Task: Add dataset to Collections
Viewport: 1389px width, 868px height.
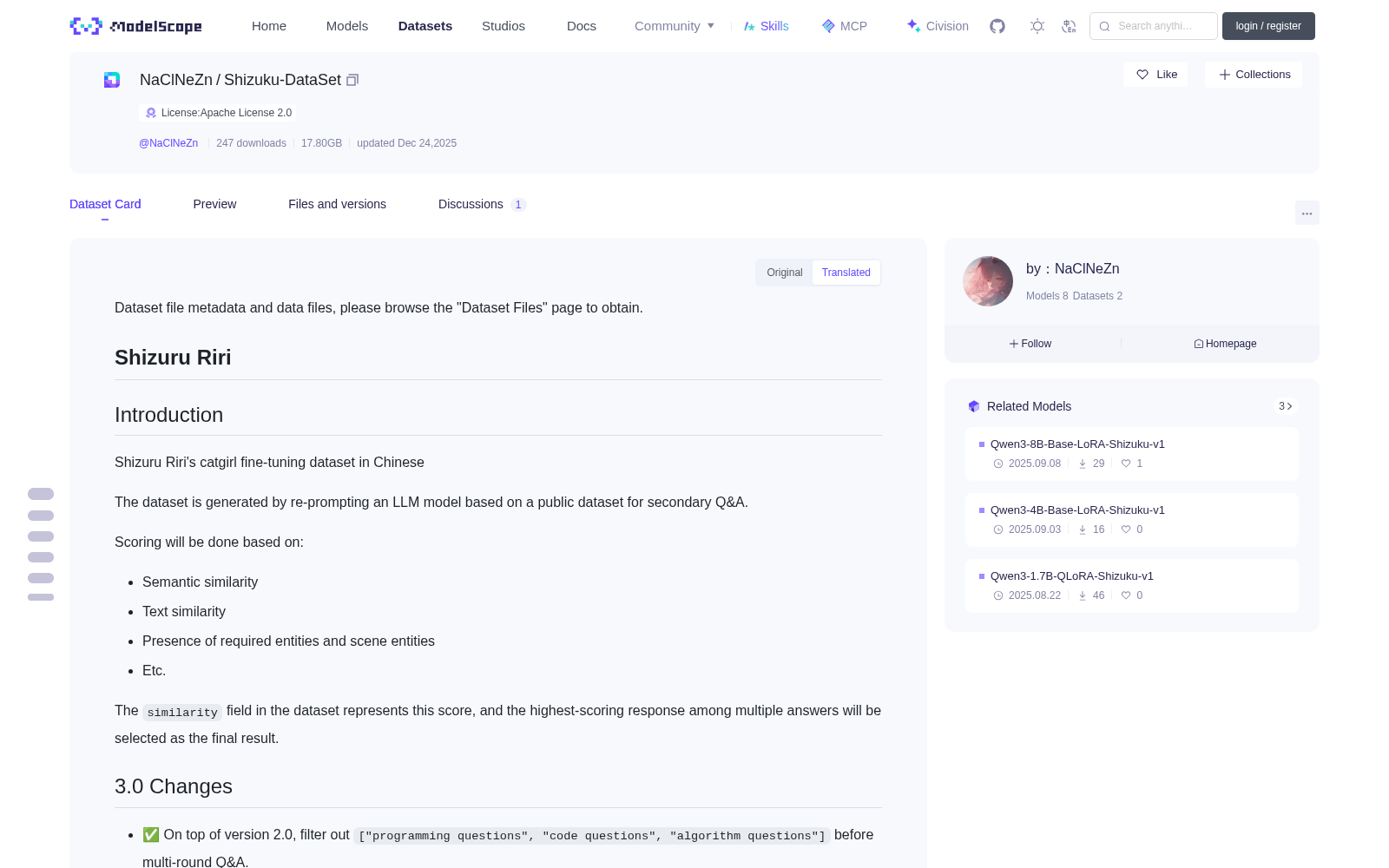Action: 1254,75
